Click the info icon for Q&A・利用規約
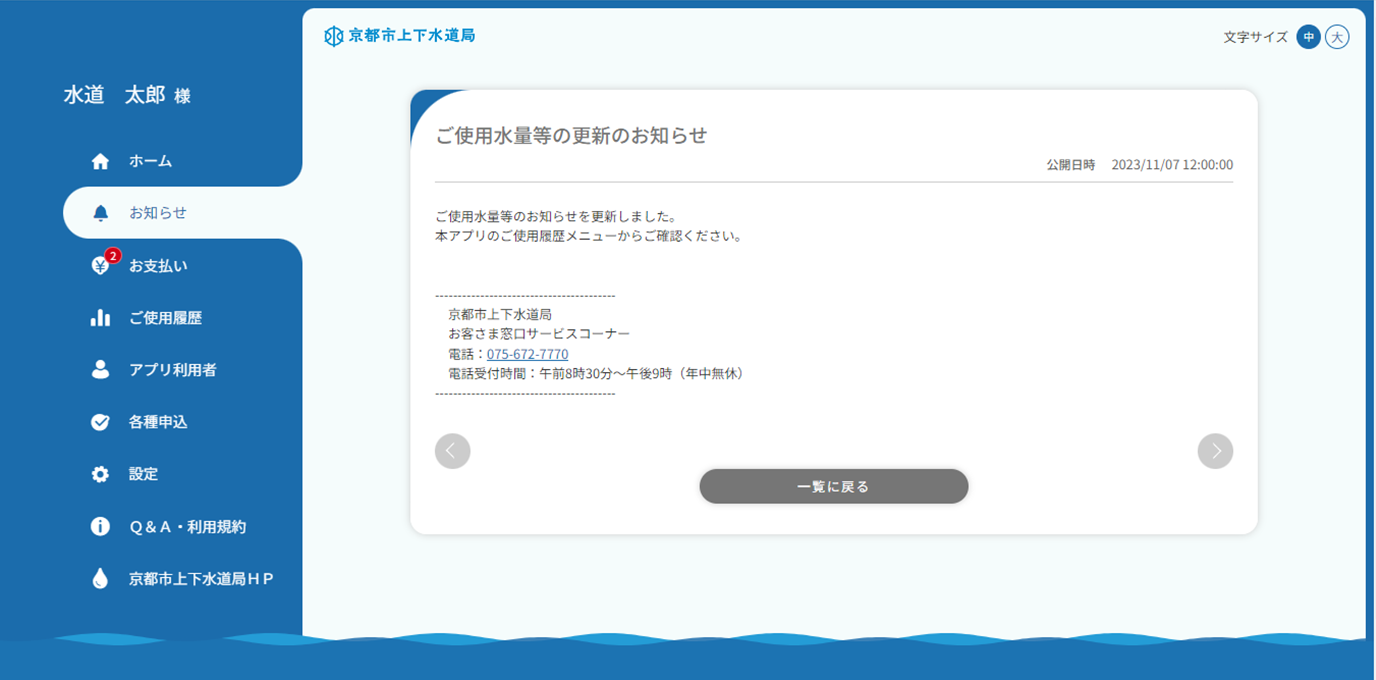This screenshot has height=680, width=1376. (100, 526)
